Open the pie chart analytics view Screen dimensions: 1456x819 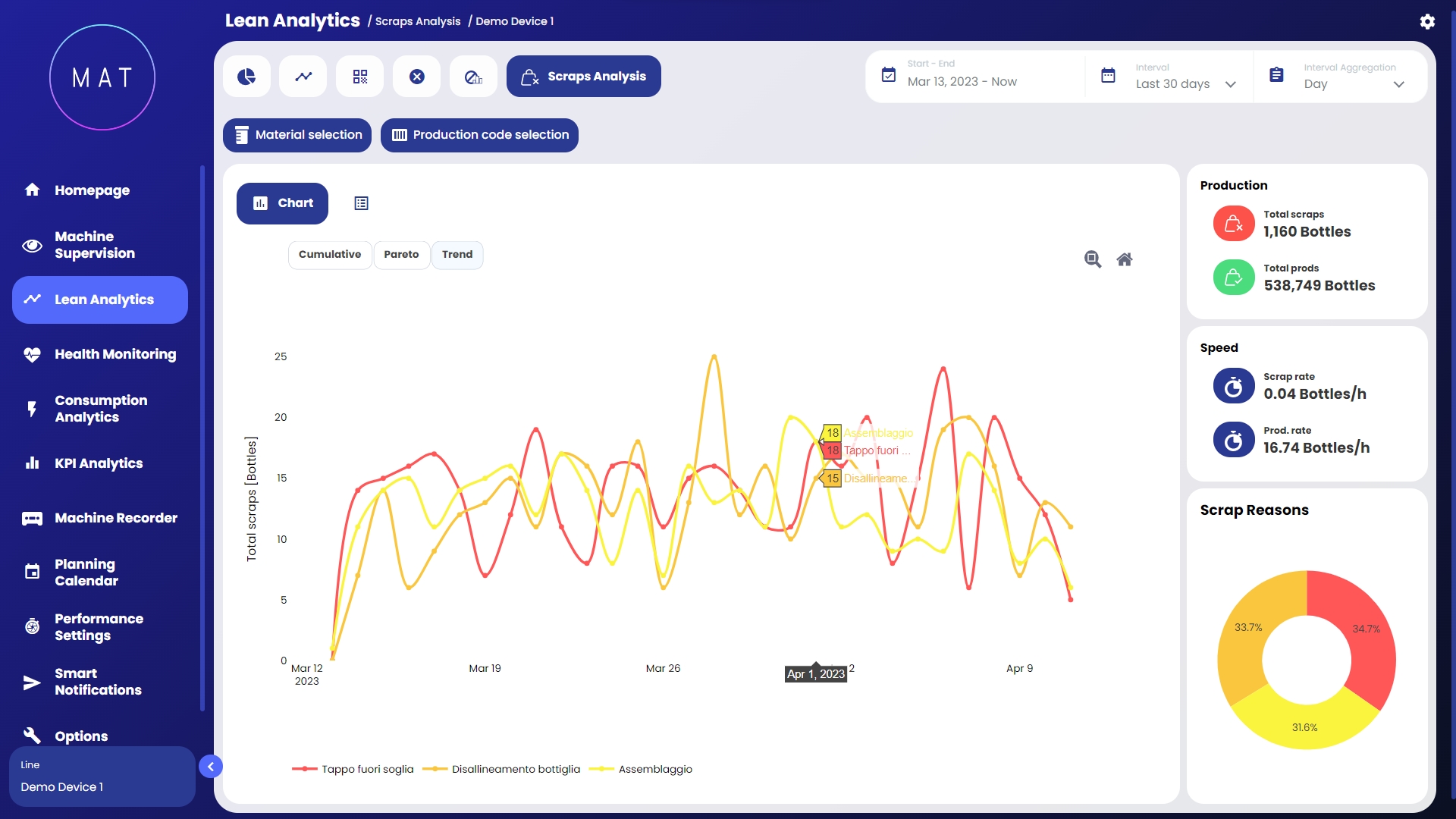246,77
